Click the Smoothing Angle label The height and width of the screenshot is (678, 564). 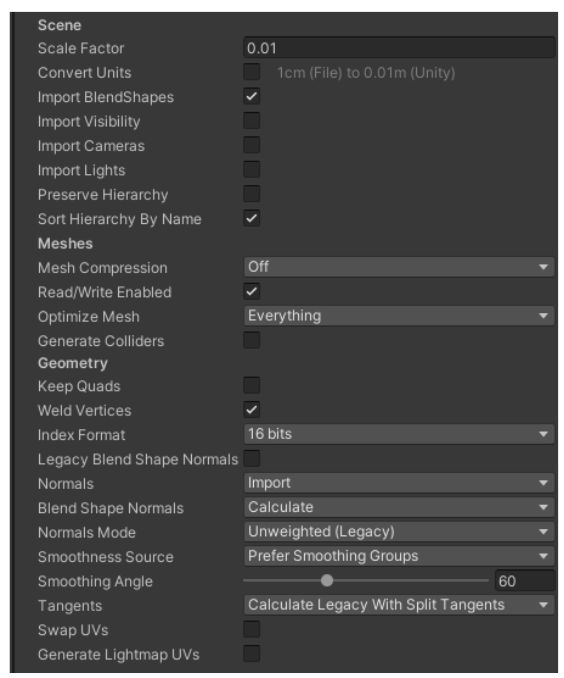[x=95, y=582]
